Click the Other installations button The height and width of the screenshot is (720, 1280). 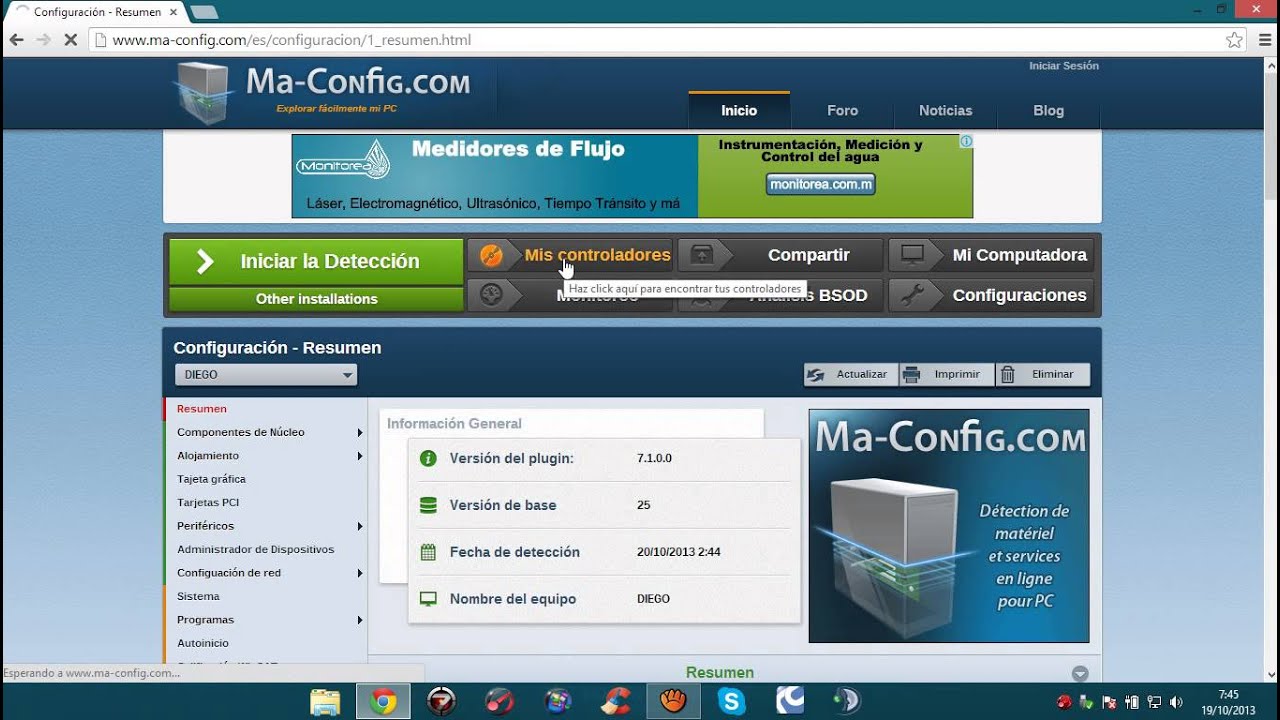coord(316,299)
